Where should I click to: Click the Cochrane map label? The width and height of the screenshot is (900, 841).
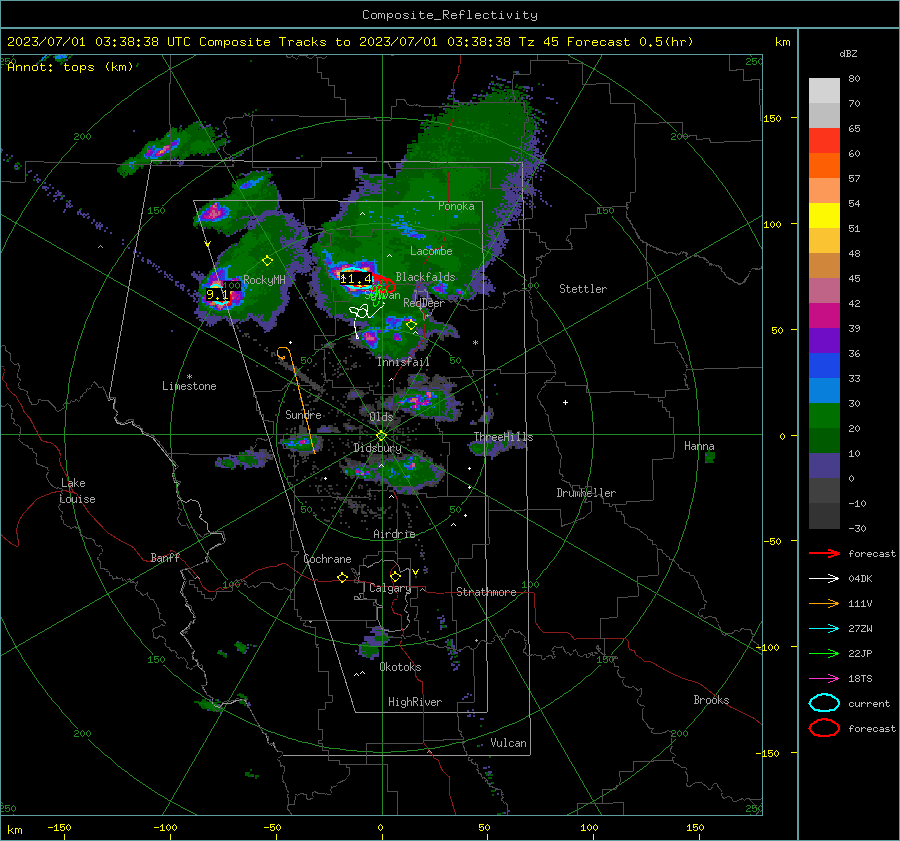pyautogui.click(x=327, y=559)
